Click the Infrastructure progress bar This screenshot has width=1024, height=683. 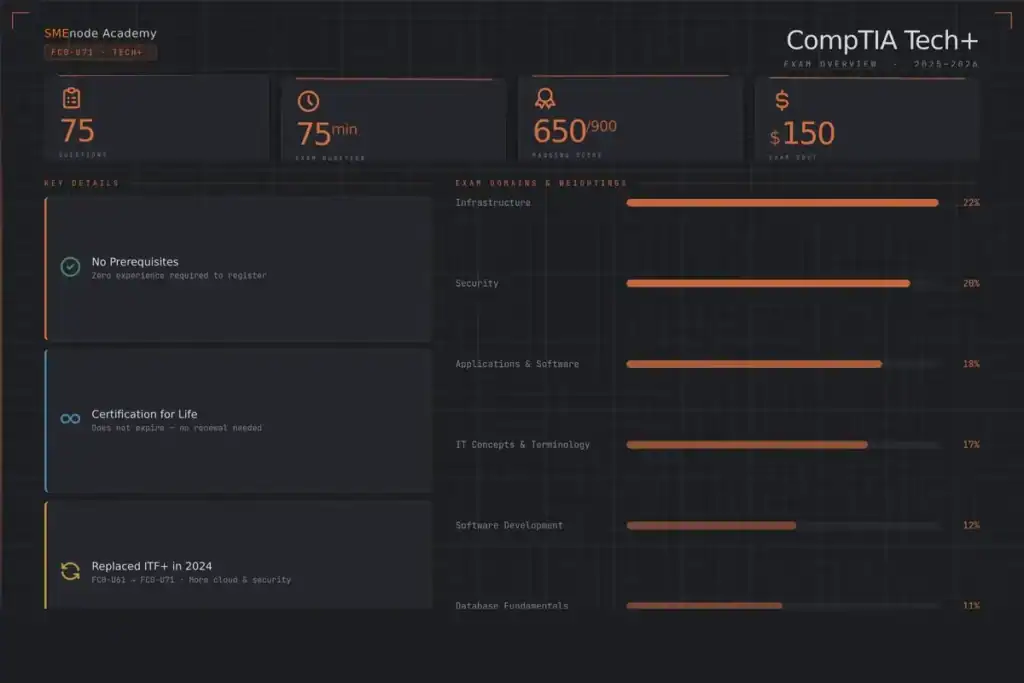pos(782,203)
